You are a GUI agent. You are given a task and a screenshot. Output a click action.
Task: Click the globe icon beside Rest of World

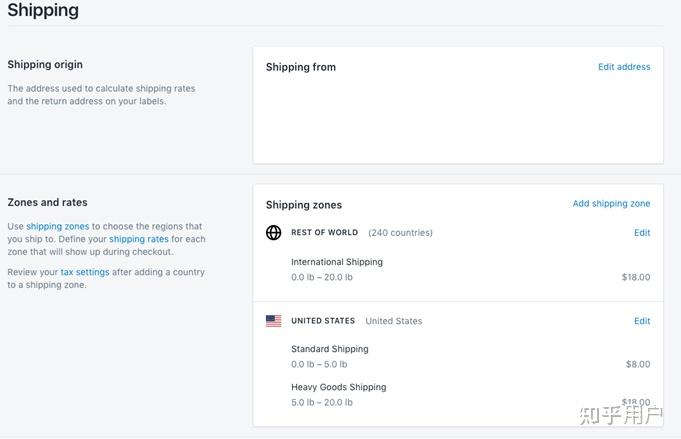[273, 233]
